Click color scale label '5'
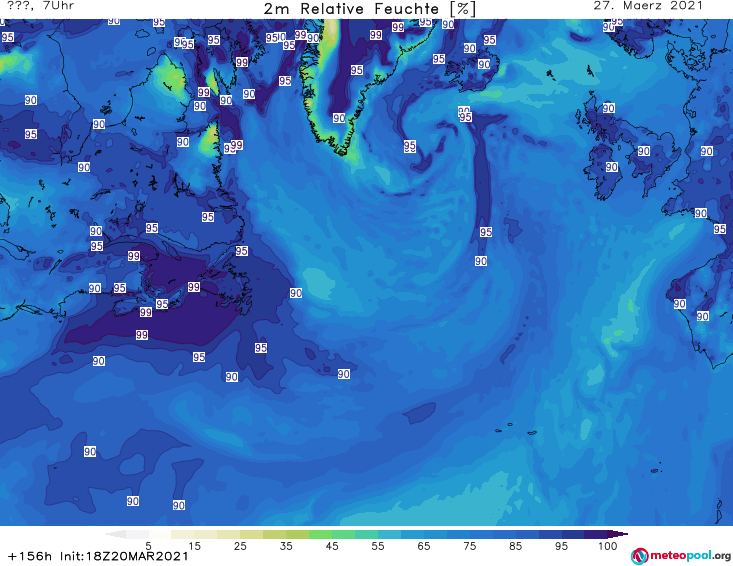This screenshot has width=733, height=566. click(x=148, y=546)
